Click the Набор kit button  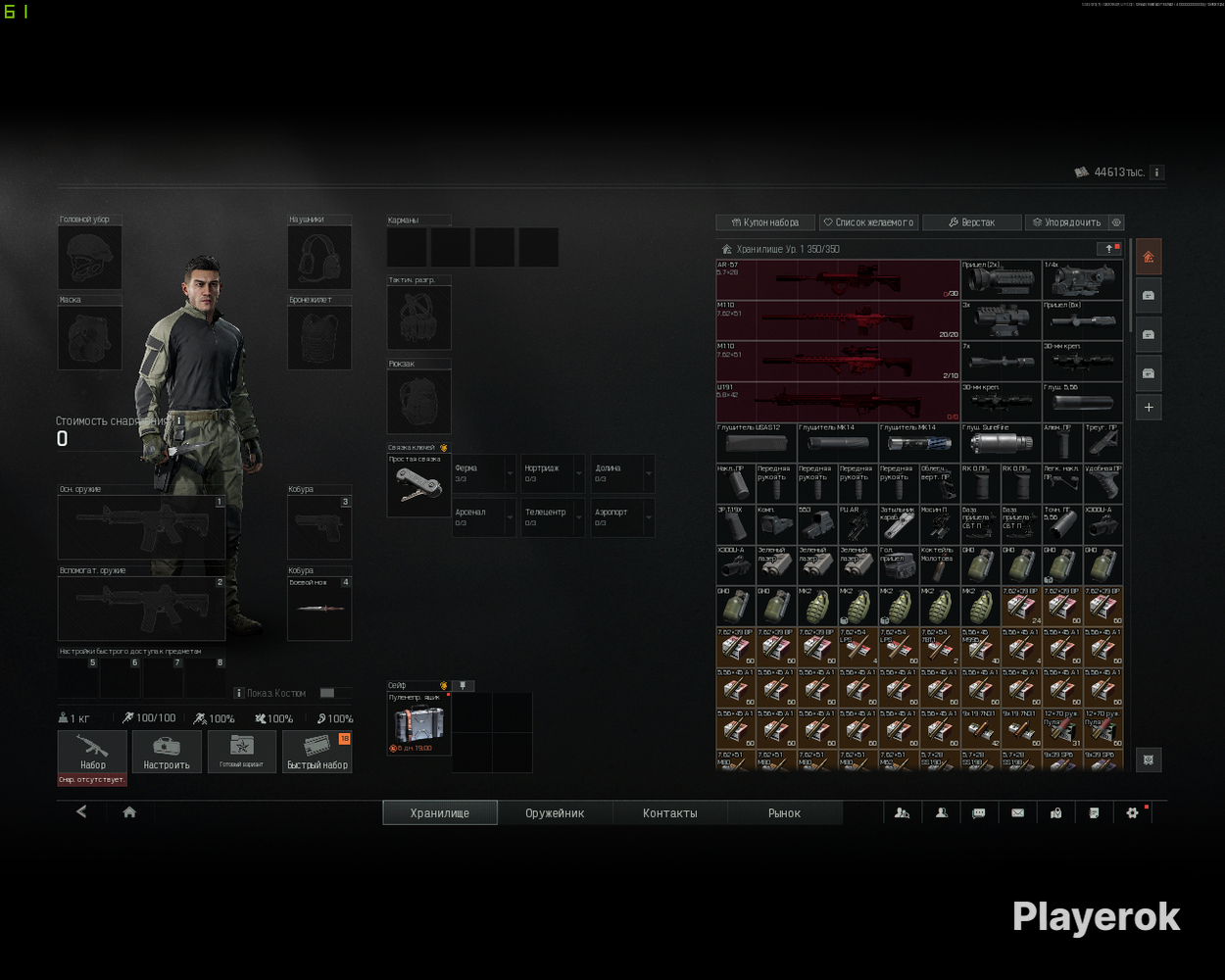click(x=92, y=752)
